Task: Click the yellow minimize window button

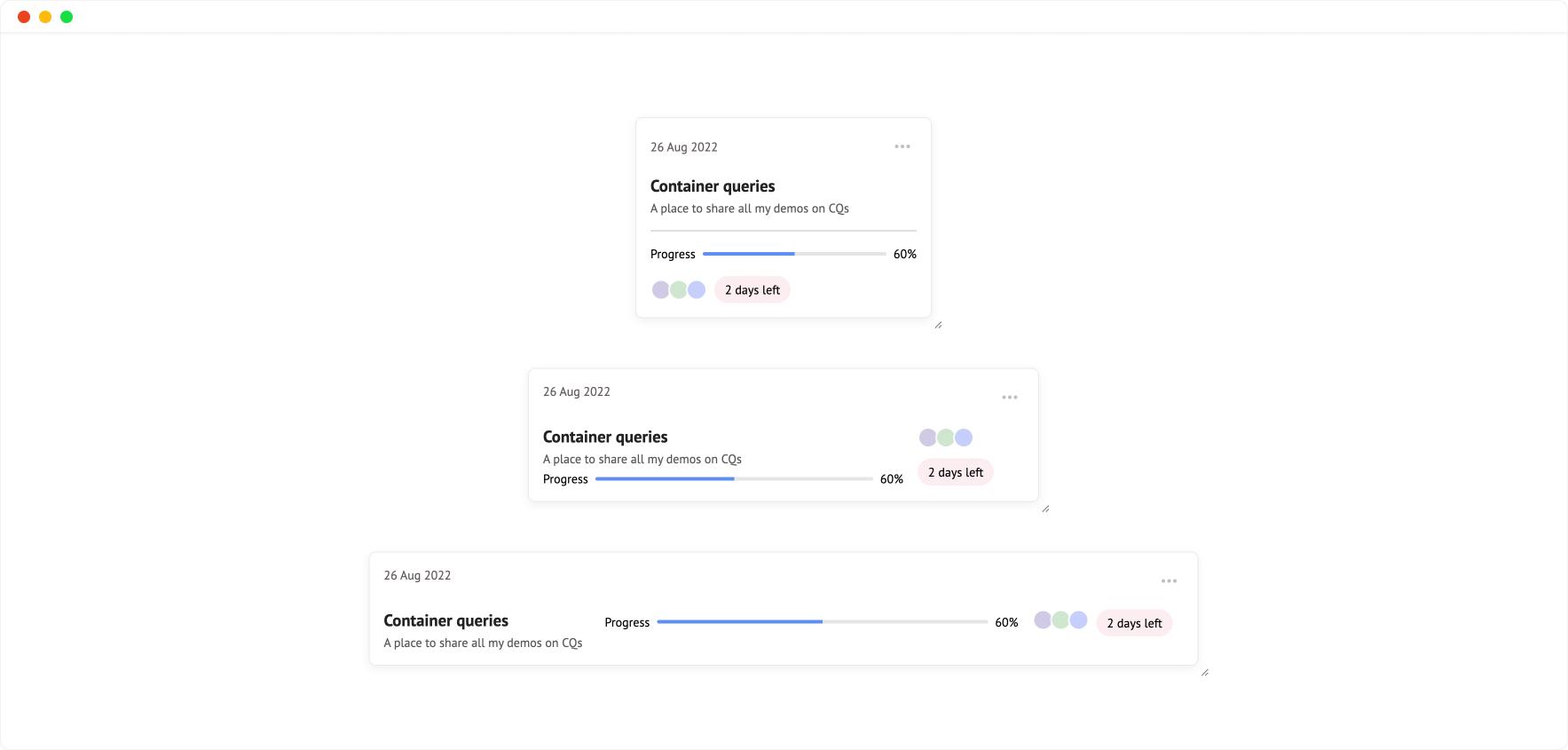Action: pos(45,17)
